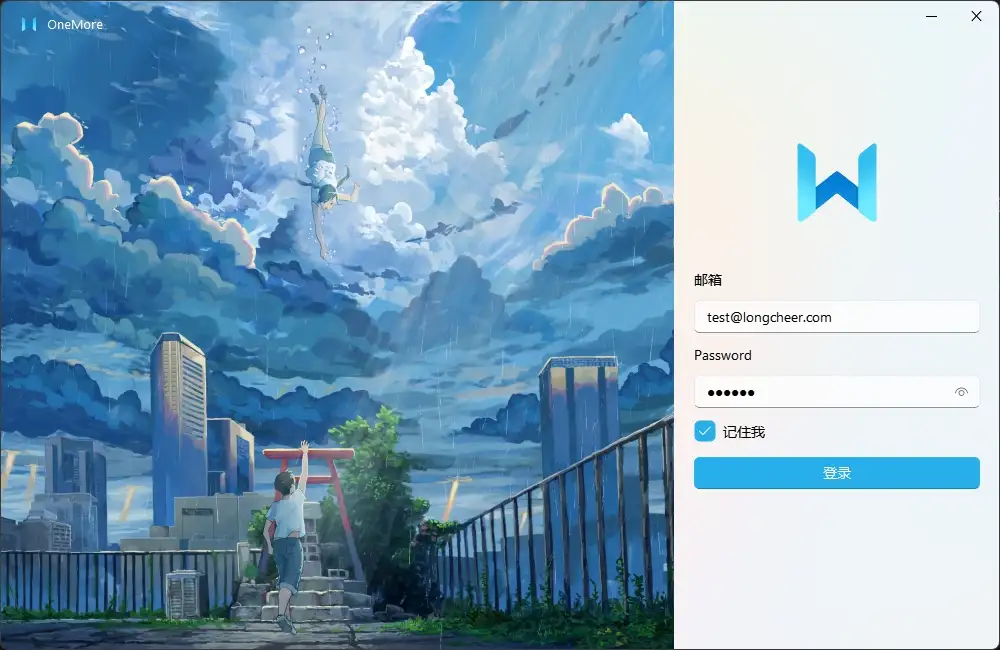This screenshot has width=1000, height=650.
Task: Focus the Password input field
Action: pyautogui.click(x=837, y=392)
